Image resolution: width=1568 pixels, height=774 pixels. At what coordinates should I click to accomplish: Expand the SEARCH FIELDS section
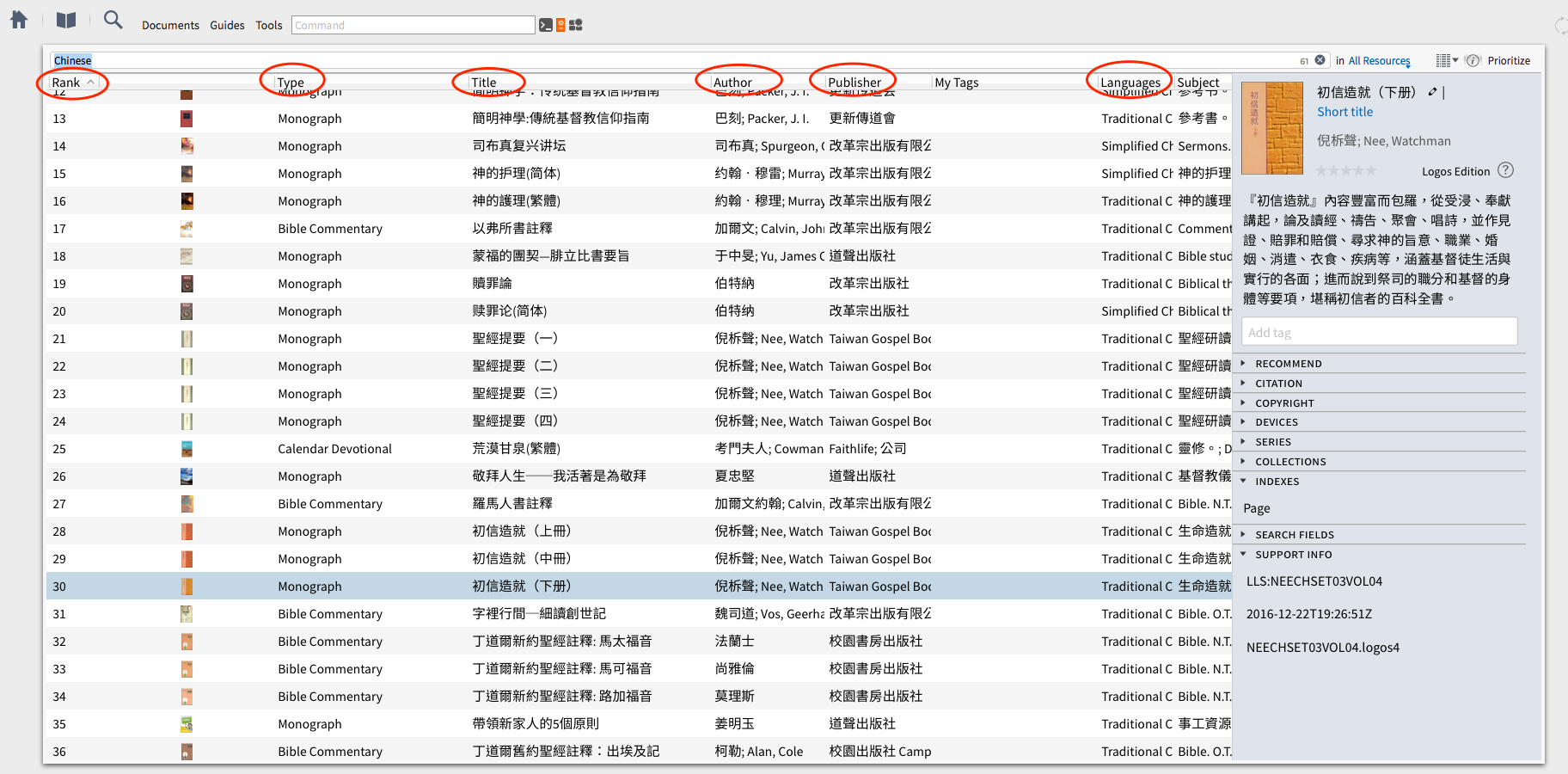tap(1295, 535)
